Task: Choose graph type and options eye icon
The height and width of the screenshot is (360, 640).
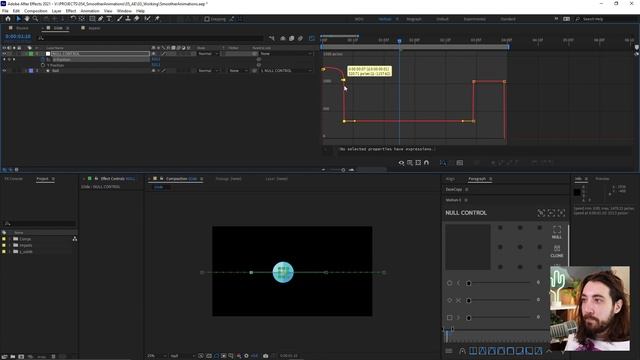Action: pos(401,162)
